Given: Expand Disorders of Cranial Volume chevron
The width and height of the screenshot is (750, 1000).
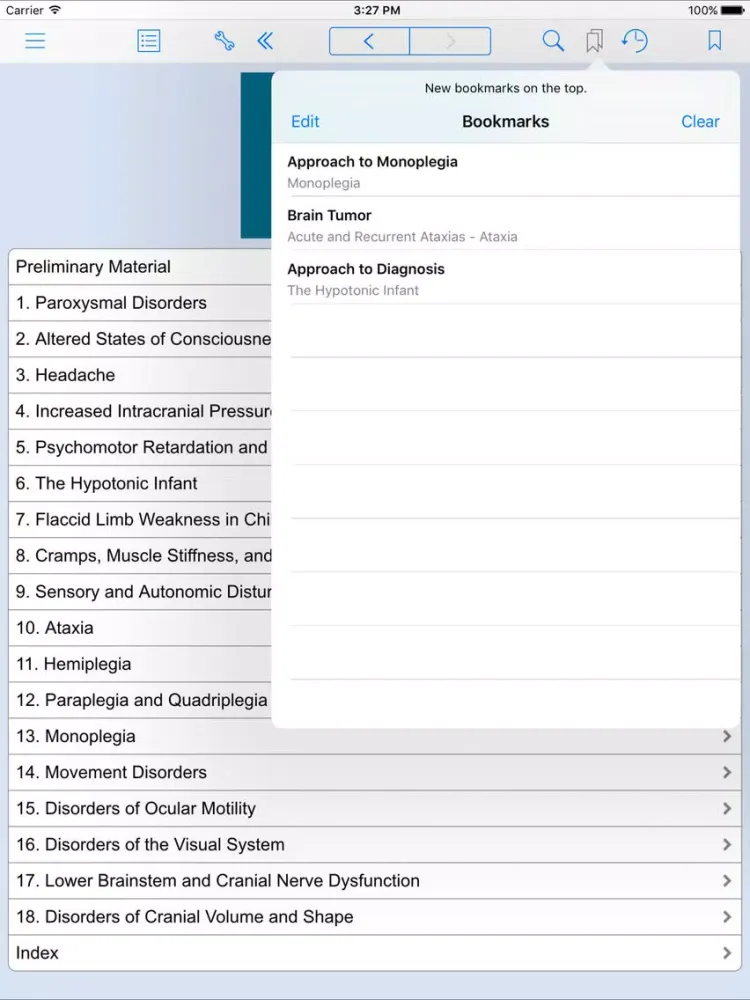Looking at the screenshot, I should [727, 917].
